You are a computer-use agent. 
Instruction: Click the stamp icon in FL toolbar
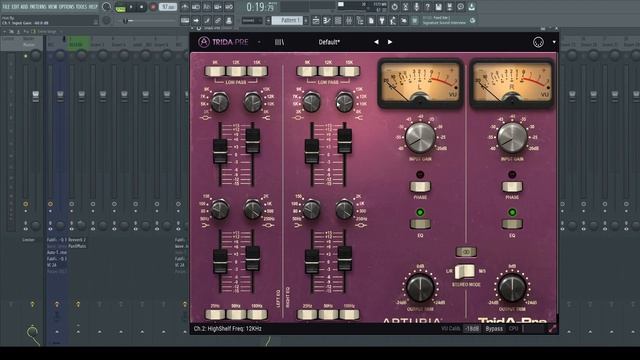point(229,20)
